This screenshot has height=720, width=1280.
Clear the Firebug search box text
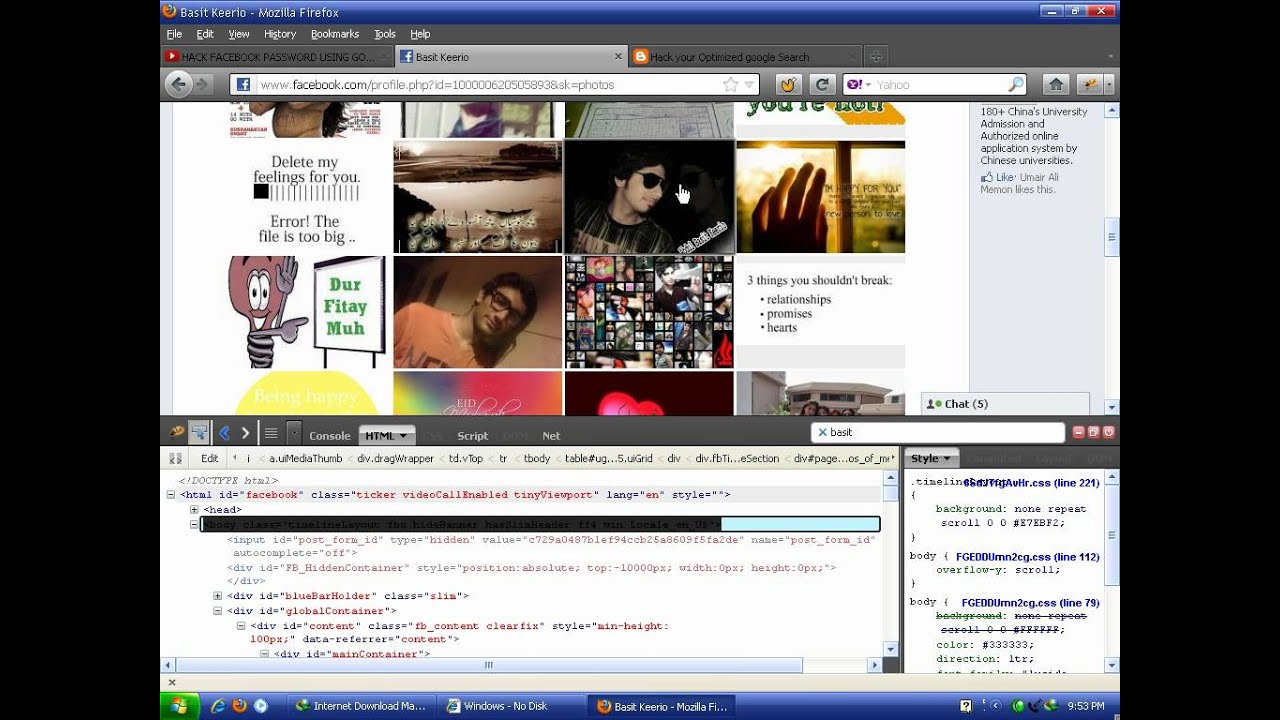[822, 433]
